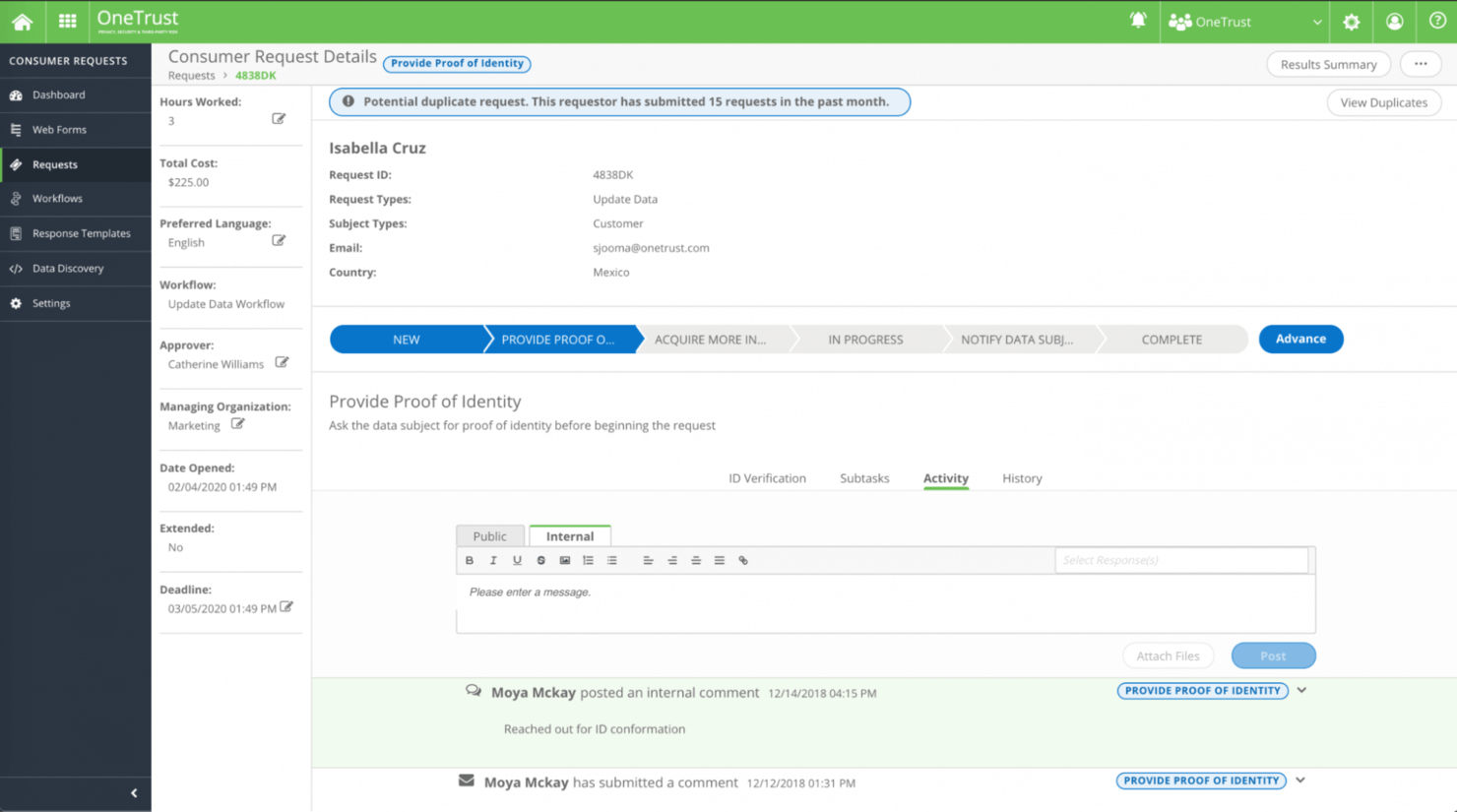This screenshot has height=812, width=1457.
Task: Open the Subtasks tab
Action: 864,478
